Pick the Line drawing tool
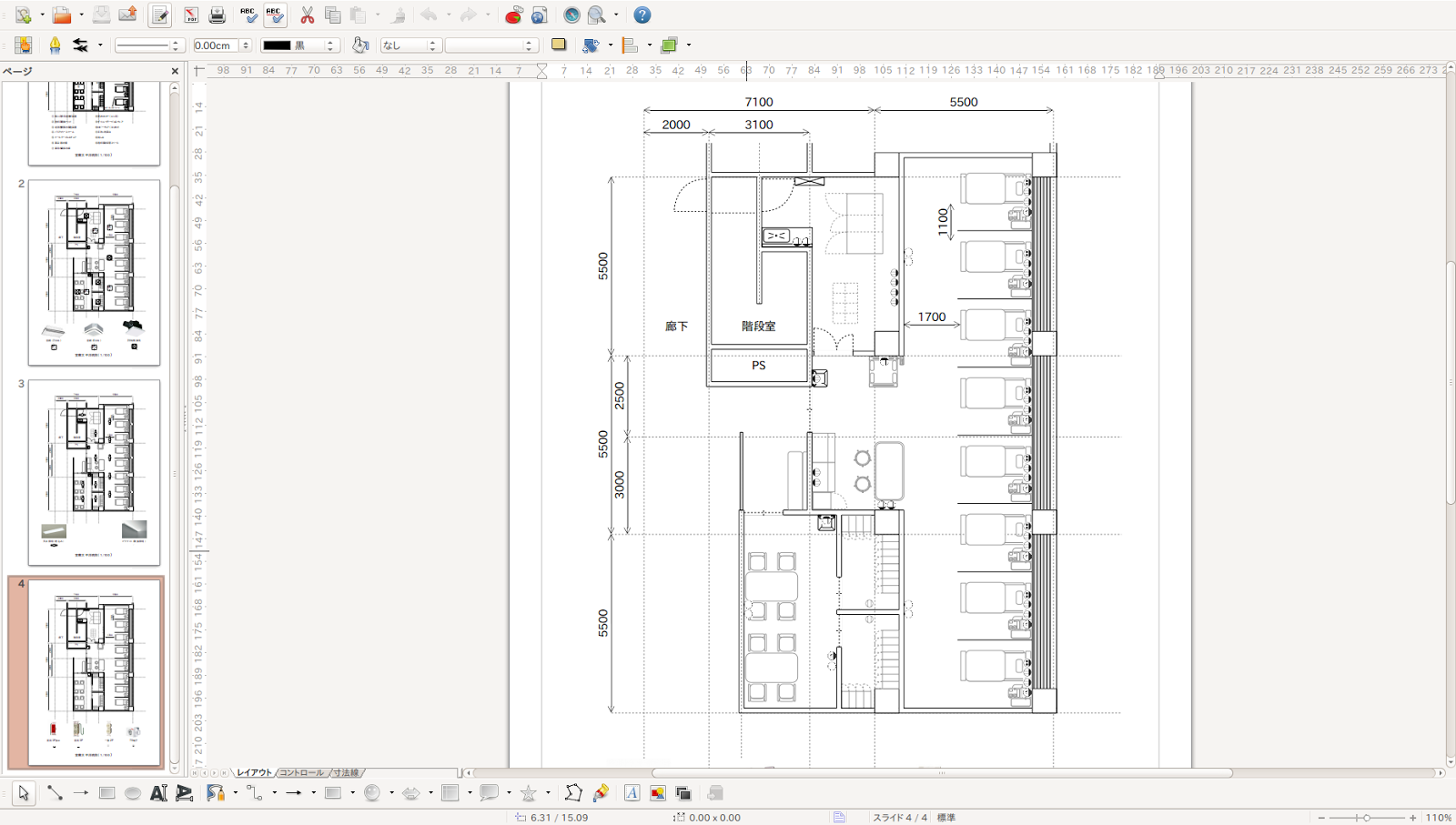Image resolution: width=1456 pixels, height=825 pixels. click(x=55, y=793)
